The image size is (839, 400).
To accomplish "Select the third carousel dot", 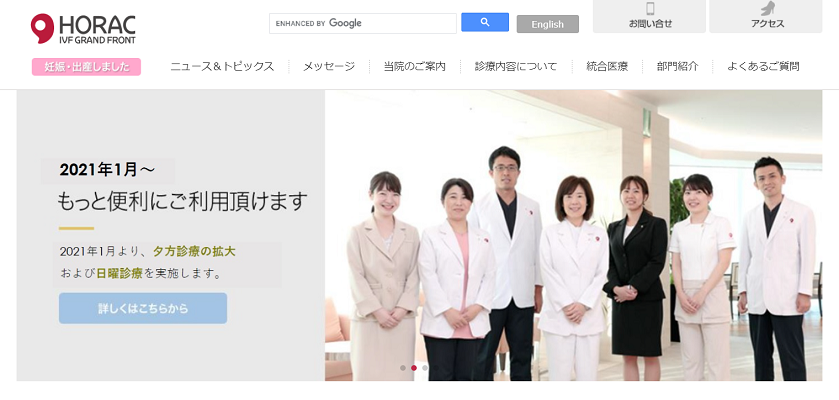I will (425, 368).
